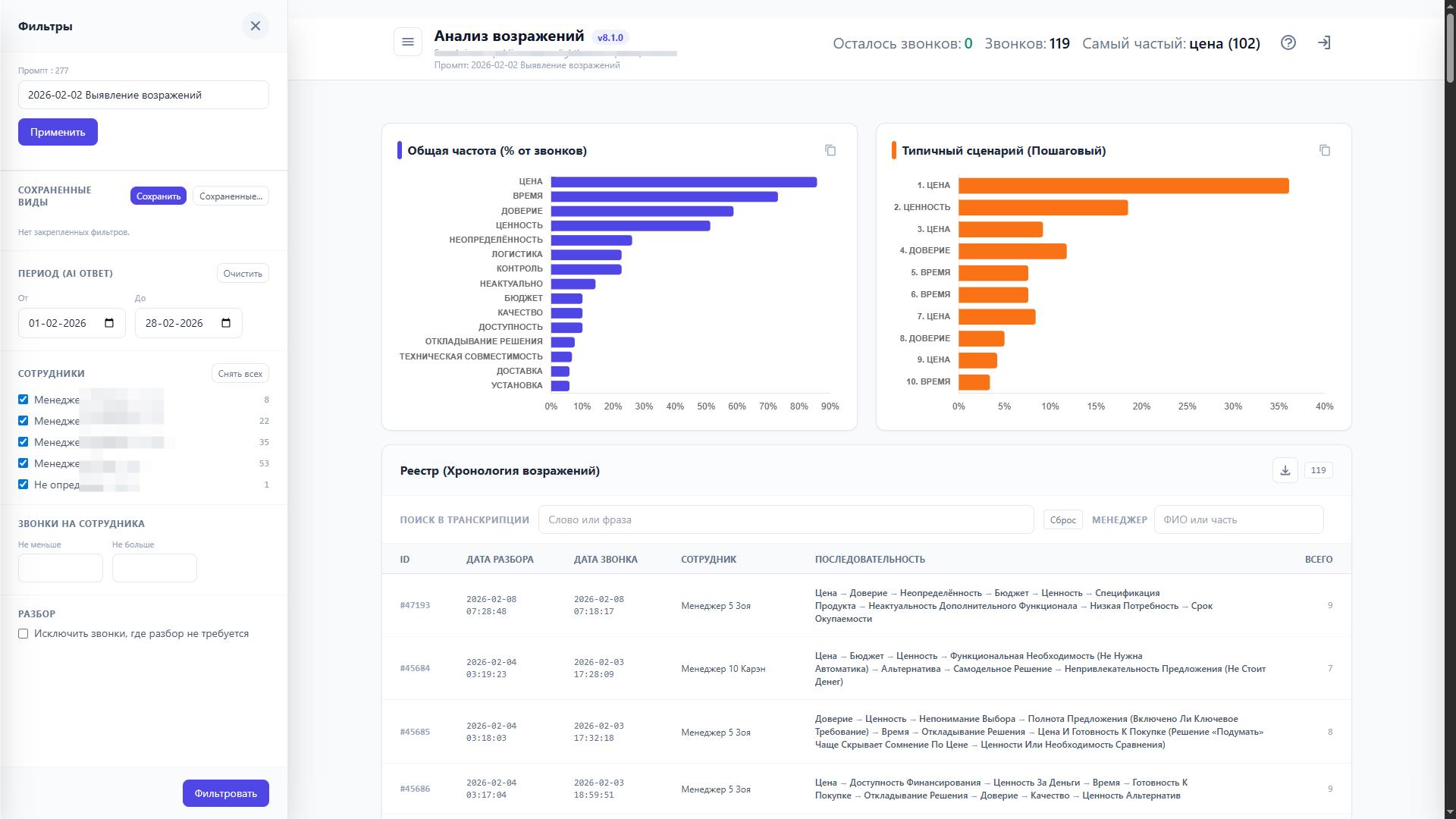Click the ЦЕНА bar in frequency chart
The height and width of the screenshot is (819, 1456).
tap(682, 182)
